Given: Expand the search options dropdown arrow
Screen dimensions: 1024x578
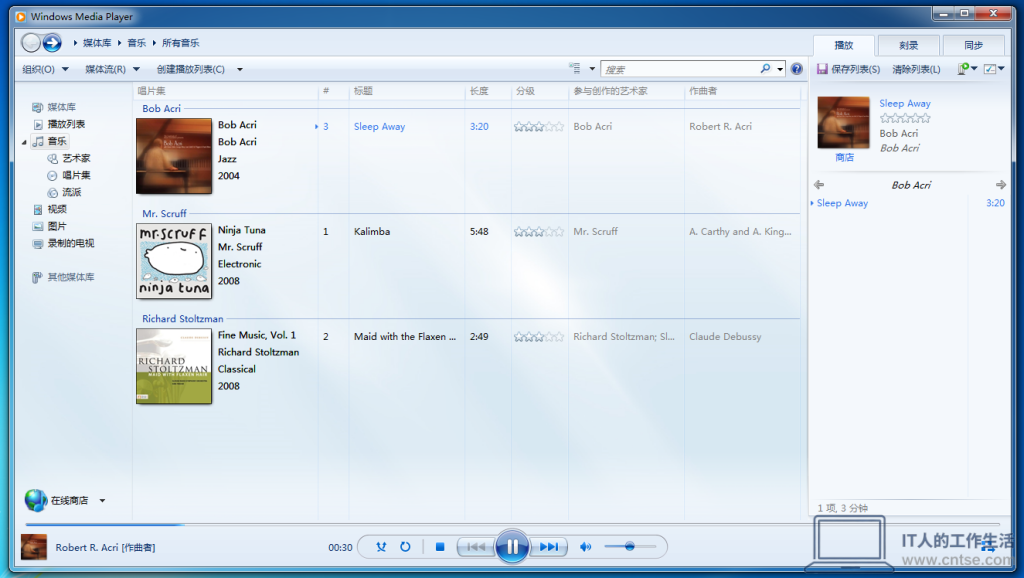Looking at the screenshot, I should 780,69.
